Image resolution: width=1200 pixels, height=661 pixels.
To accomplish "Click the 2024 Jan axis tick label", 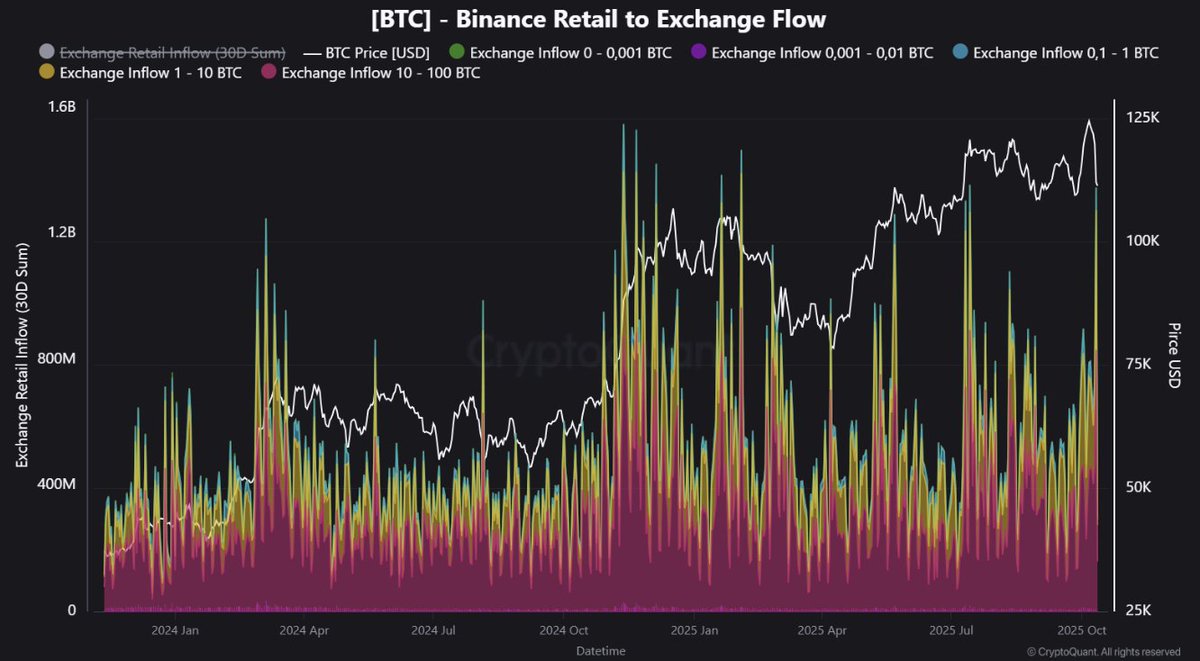I will tap(177, 630).
